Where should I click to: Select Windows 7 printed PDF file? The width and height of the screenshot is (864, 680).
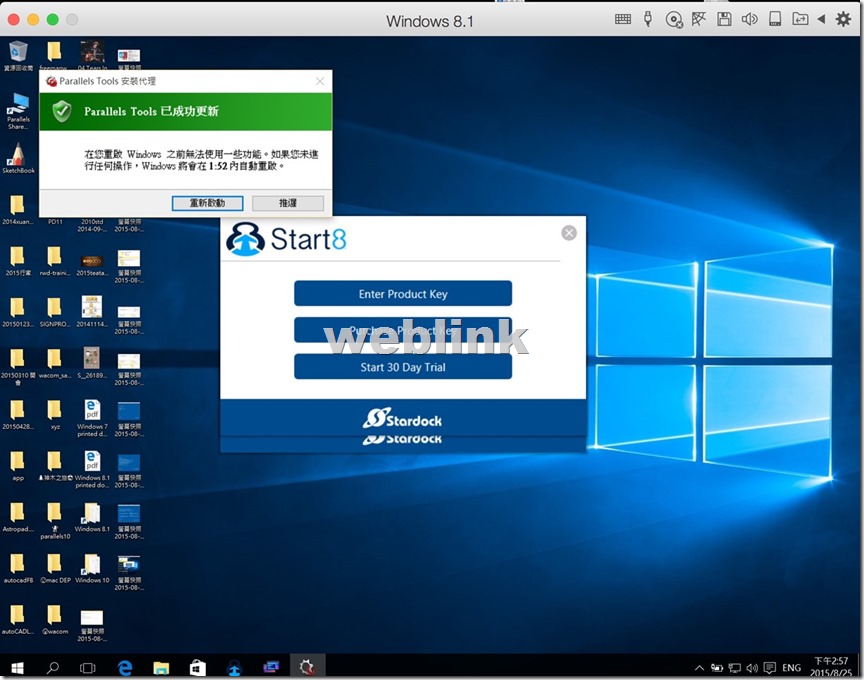pos(92,418)
